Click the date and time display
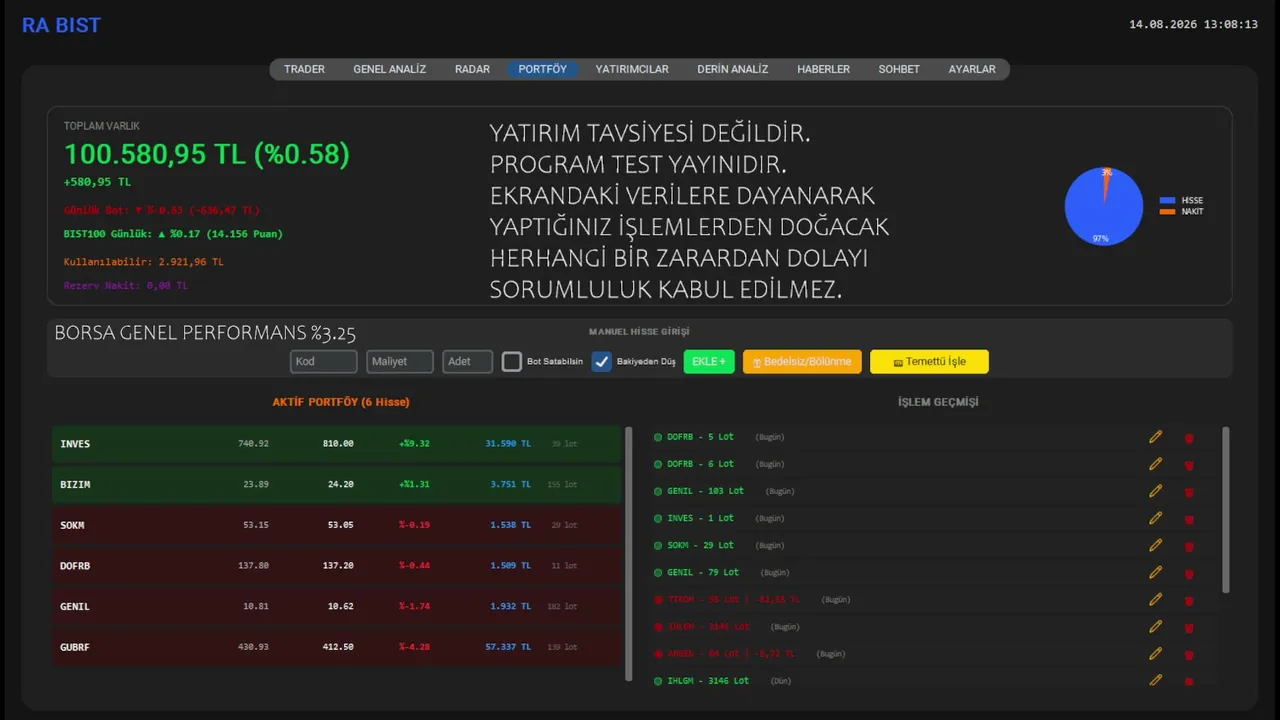Image resolution: width=1280 pixels, height=720 pixels. click(1193, 24)
